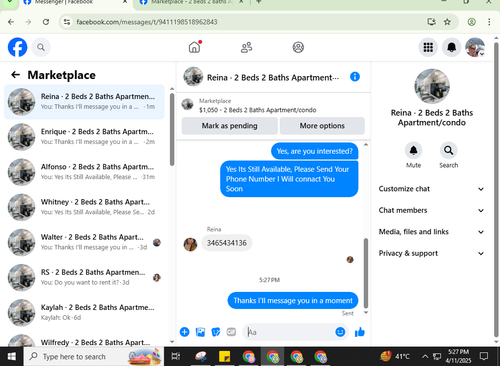This screenshot has height=366, width=500.
Task: Open Sticky Notes from the taskbar
Action: 224,357
